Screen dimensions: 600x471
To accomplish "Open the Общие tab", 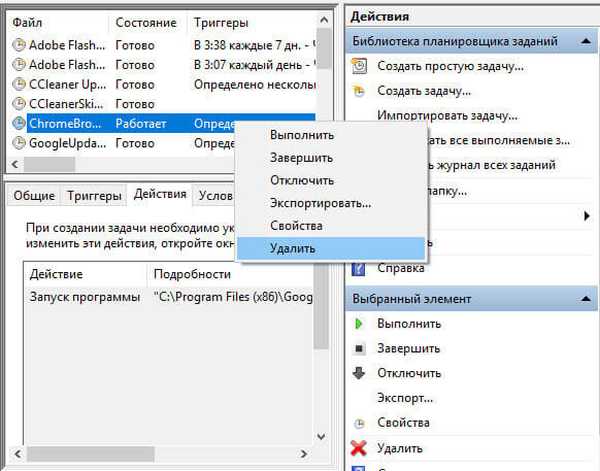I will (x=34, y=195).
